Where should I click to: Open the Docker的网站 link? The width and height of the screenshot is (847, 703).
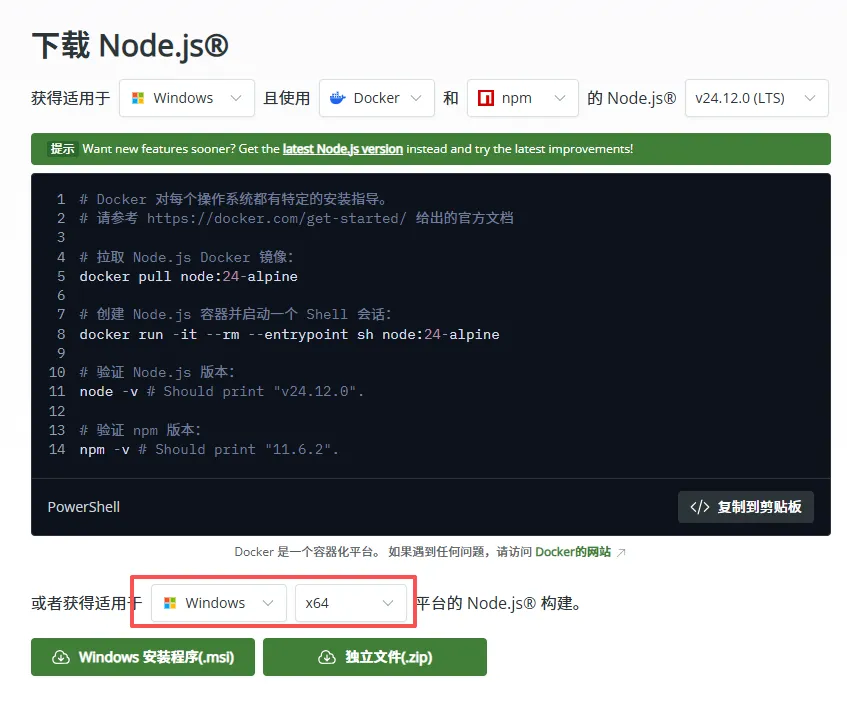click(573, 552)
